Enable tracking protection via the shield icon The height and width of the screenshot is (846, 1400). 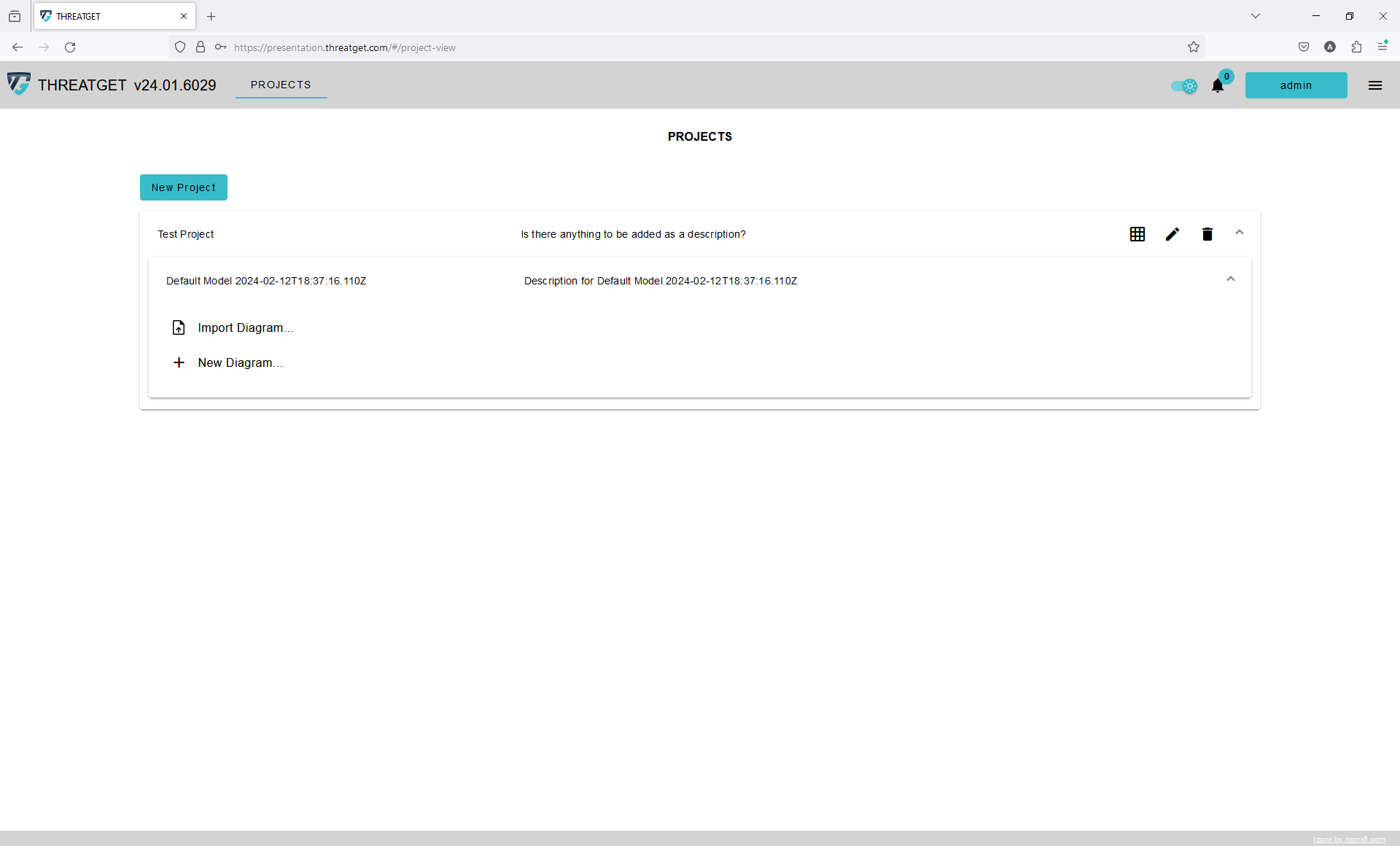pos(180,47)
